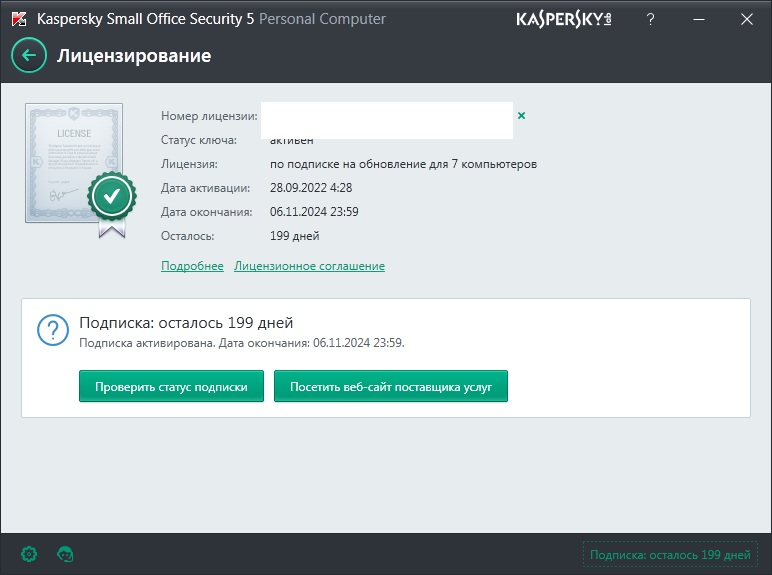
Task: Open support via the headset face icon
Action: pyautogui.click(x=65, y=554)
